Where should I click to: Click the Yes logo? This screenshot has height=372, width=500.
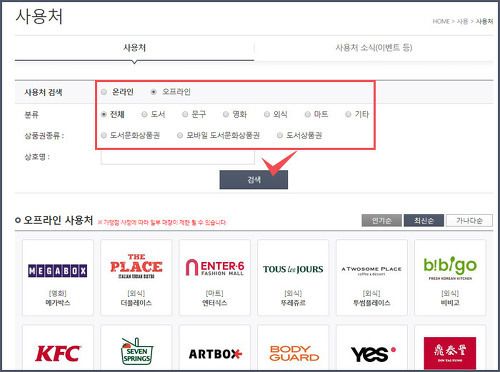click(x=373, y=354)
